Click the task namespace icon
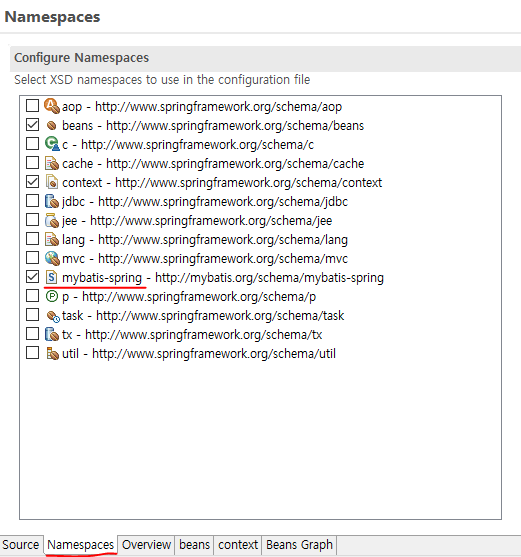 53,316
